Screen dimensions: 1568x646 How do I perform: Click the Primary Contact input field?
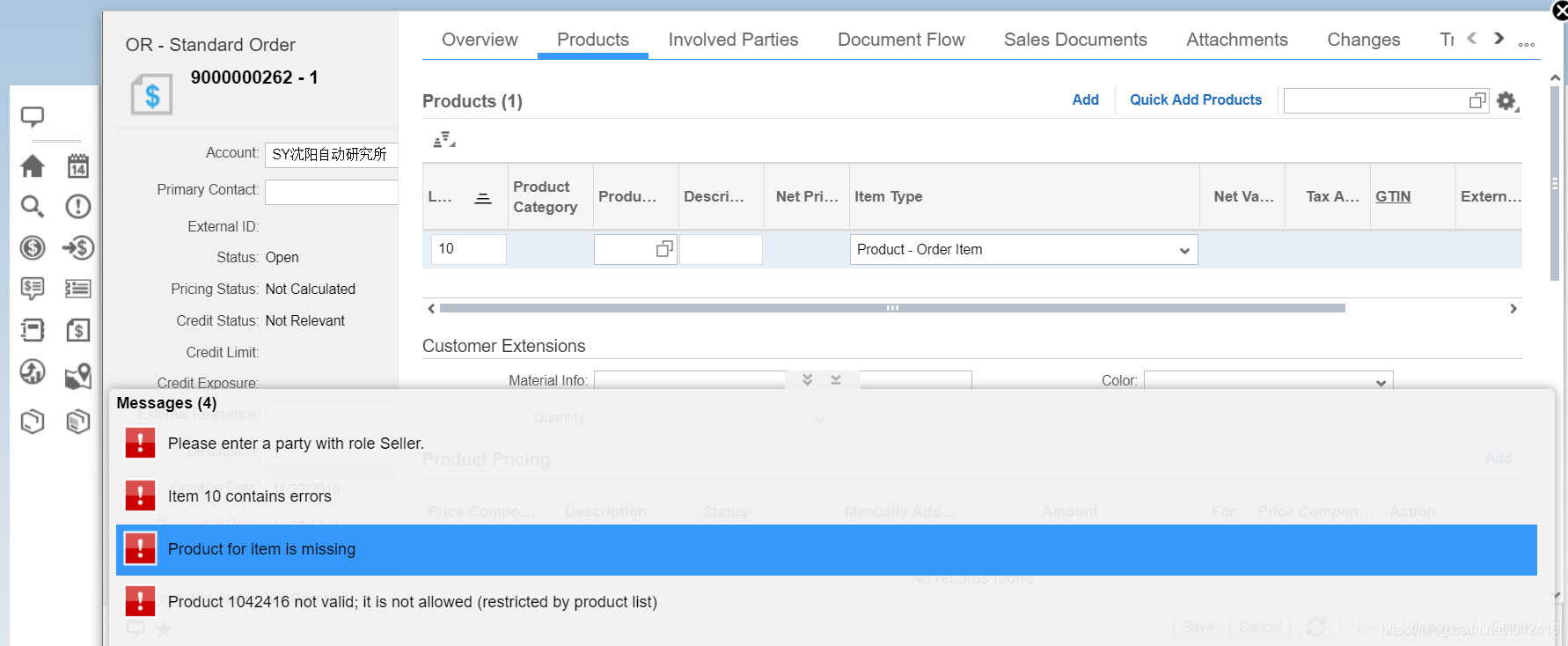pyautogui.click(x=331, y=192)
